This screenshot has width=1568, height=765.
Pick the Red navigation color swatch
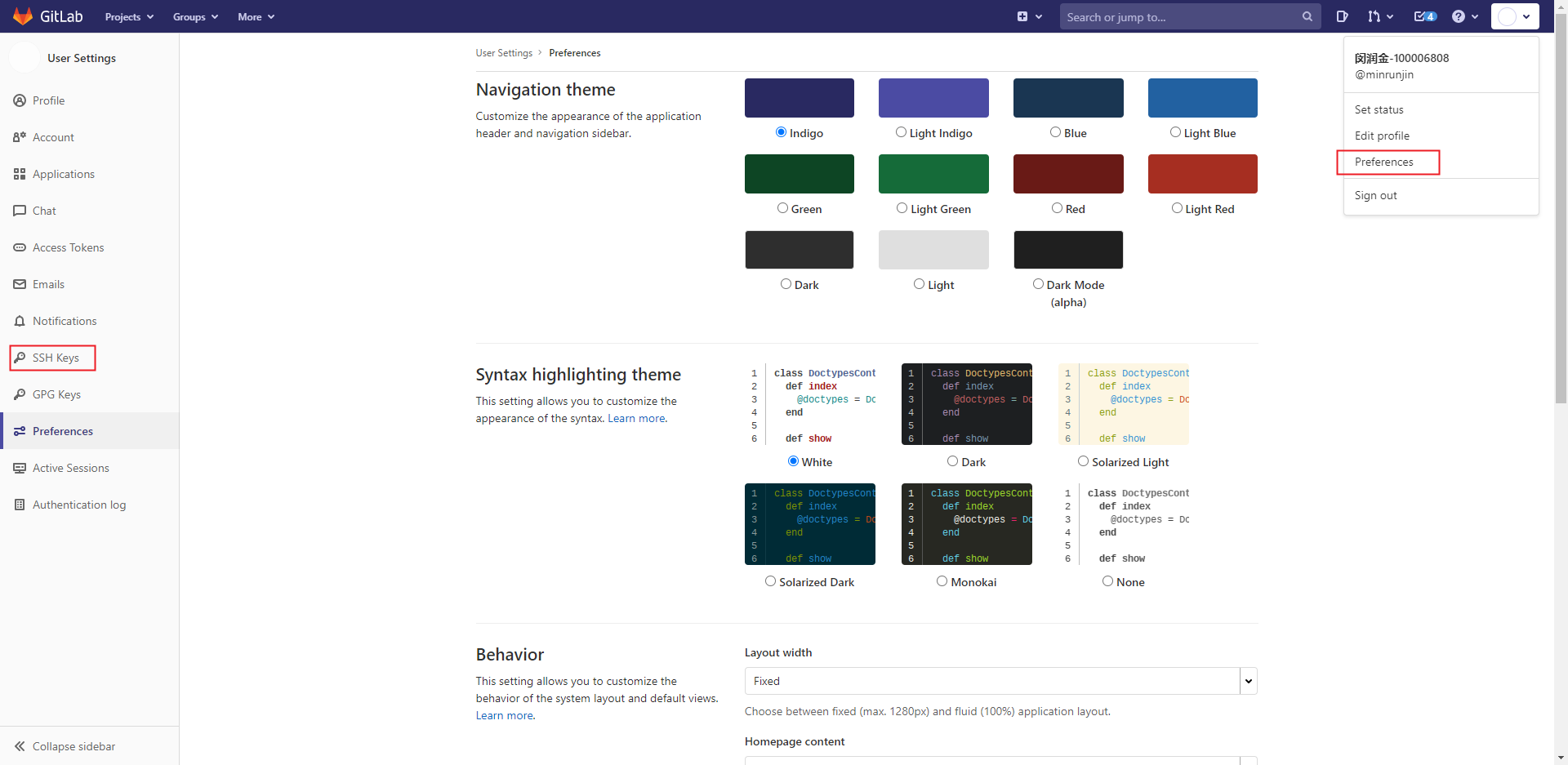pos(1068,174)
